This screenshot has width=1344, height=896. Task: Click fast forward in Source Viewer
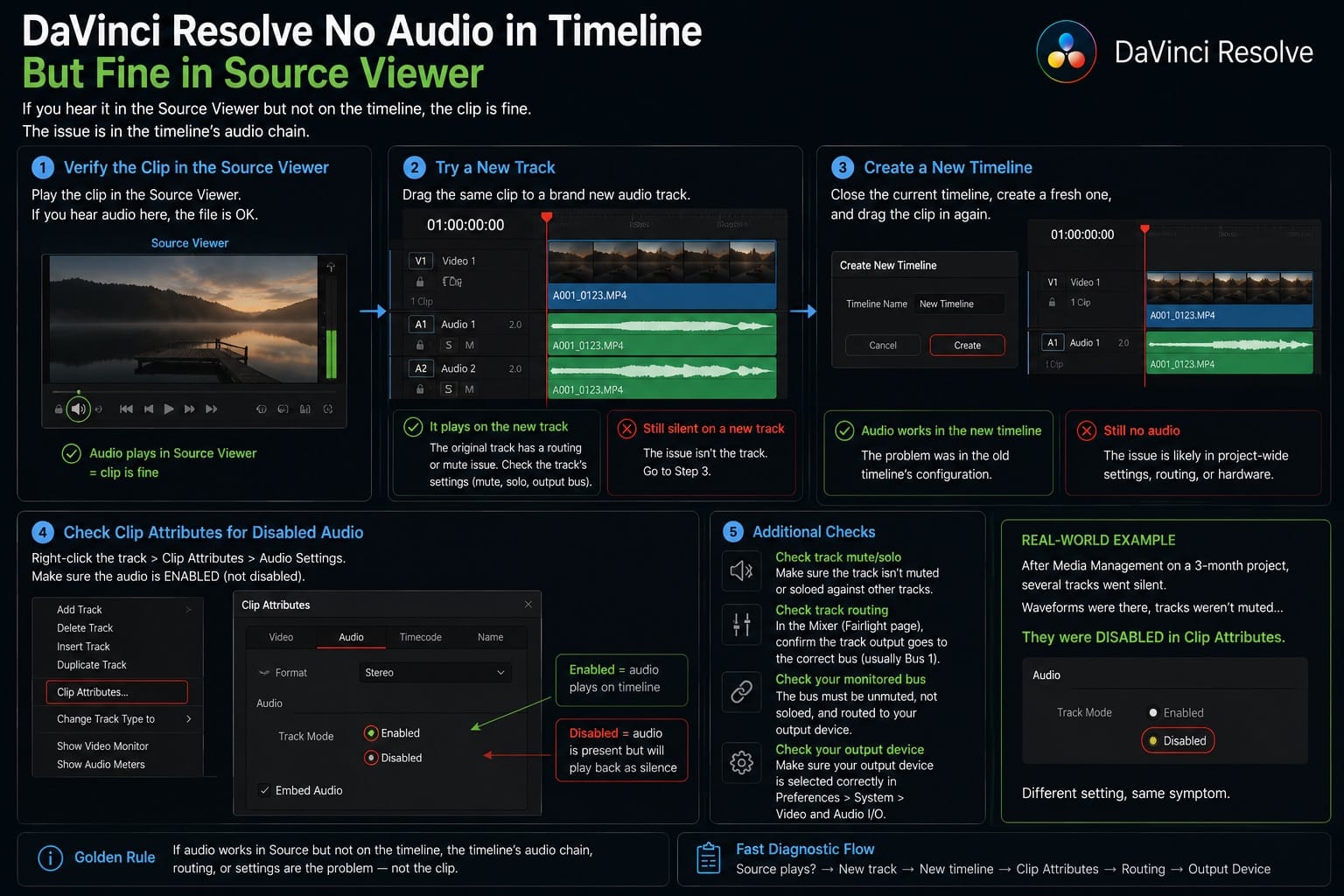tap(190, 409)
